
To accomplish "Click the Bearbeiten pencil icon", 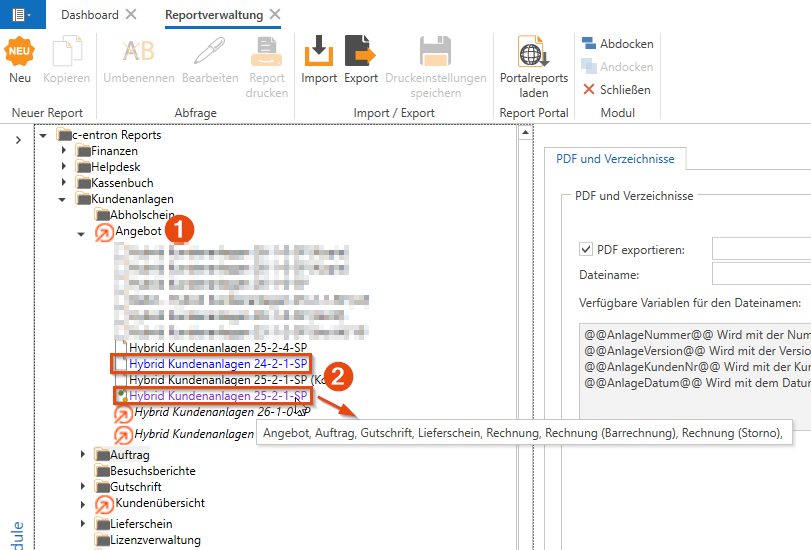I will tap(210, 51).
